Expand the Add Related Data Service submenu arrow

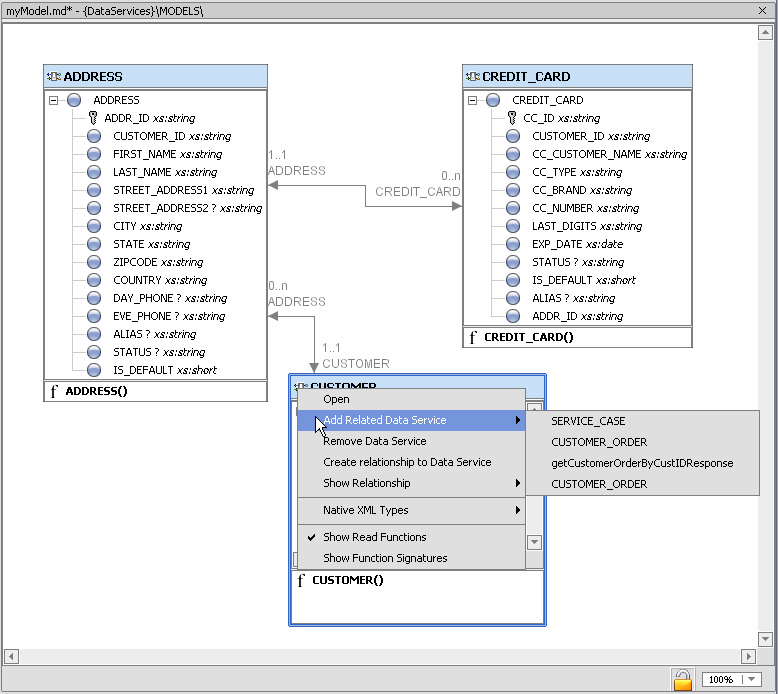point(518,420)
